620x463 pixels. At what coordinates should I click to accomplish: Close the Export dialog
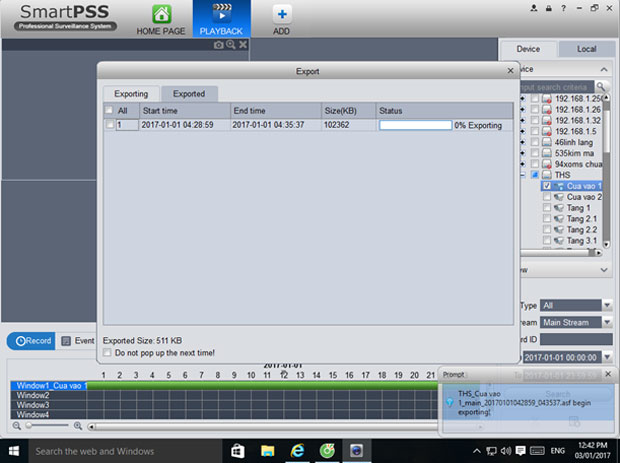tap(510, 71)
